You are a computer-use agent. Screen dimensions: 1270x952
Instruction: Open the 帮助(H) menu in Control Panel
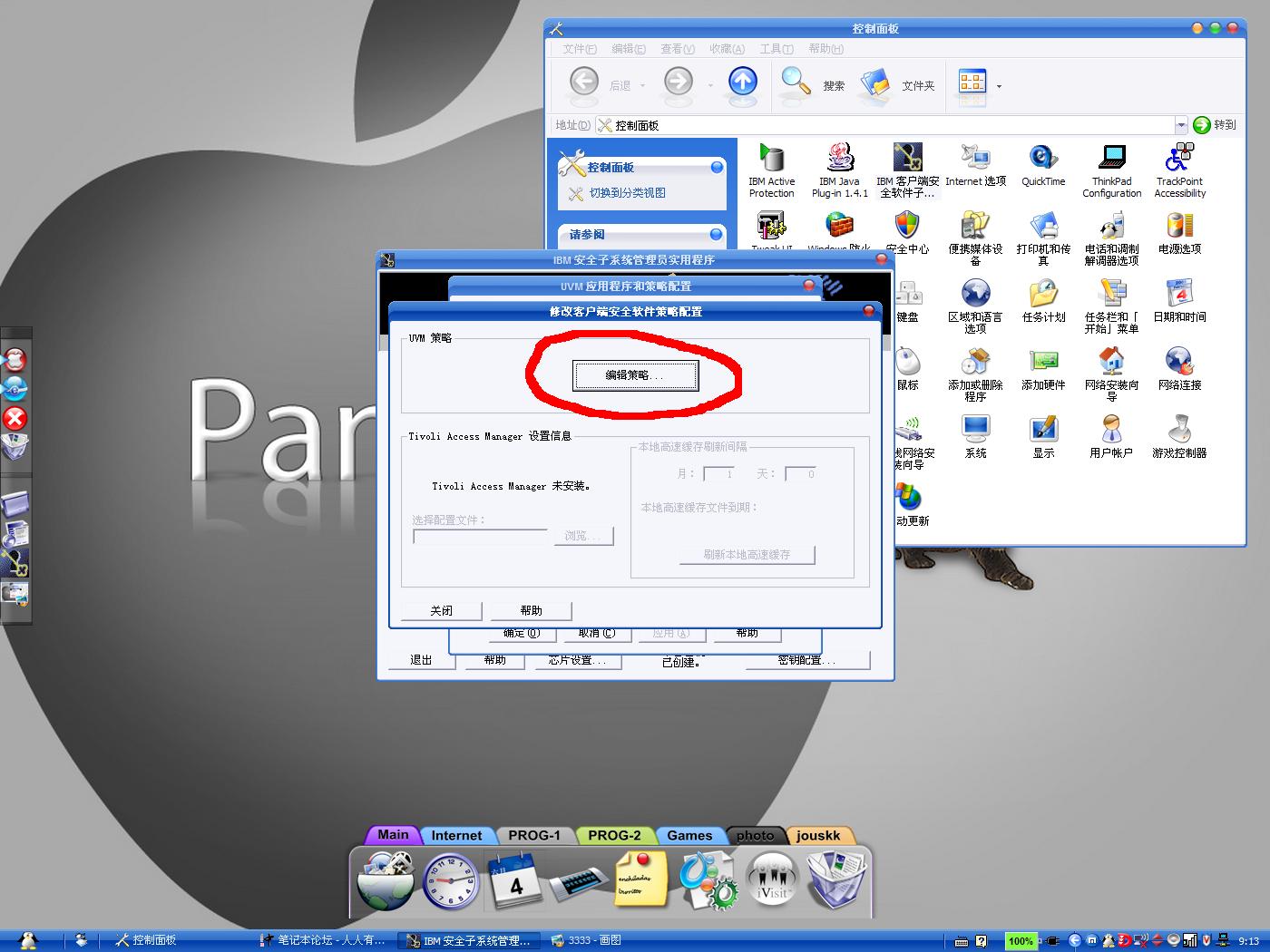[x=825, y=49]
